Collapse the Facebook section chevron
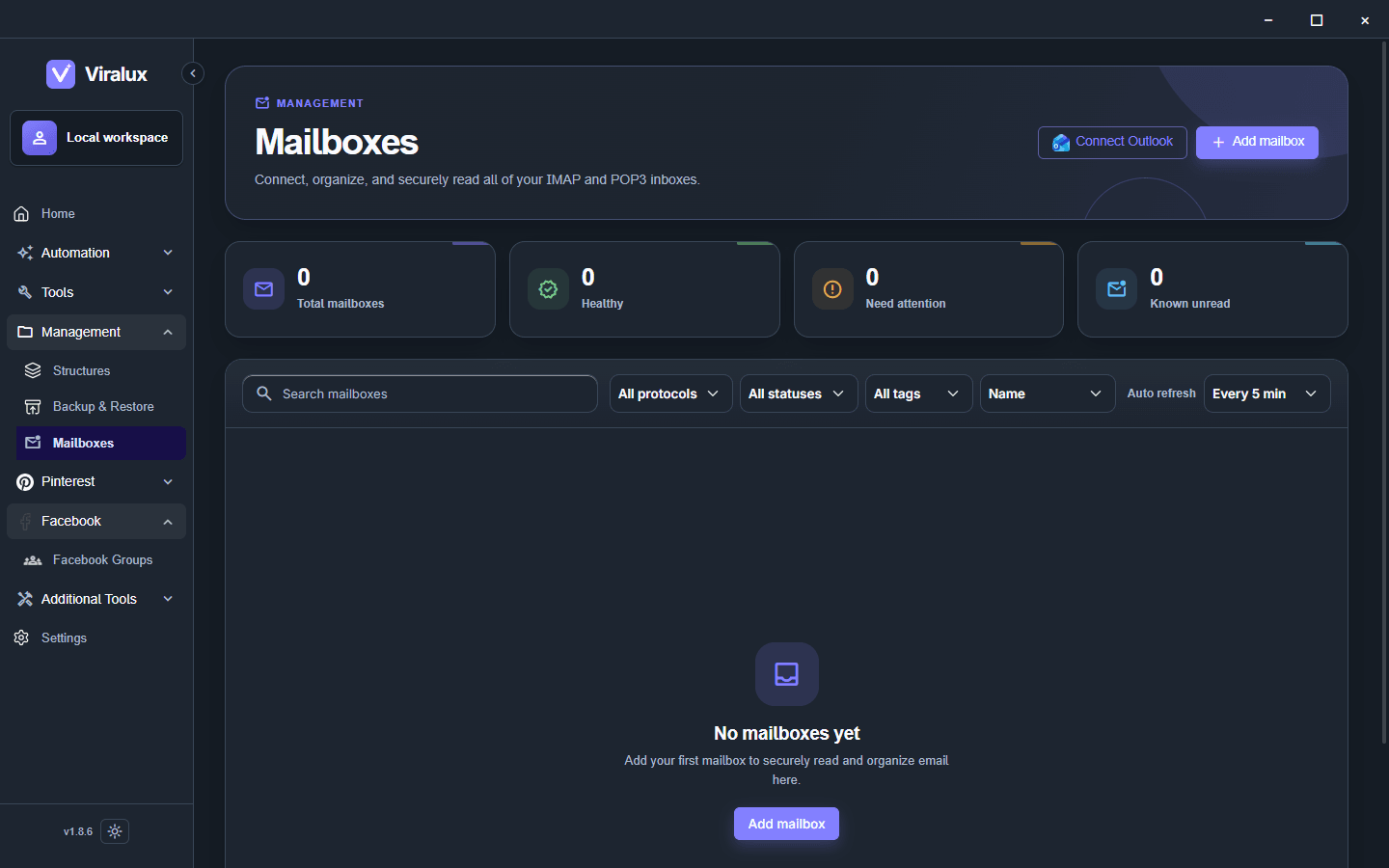Viewport: 1389px width, 868px height. tap(168, 522)
